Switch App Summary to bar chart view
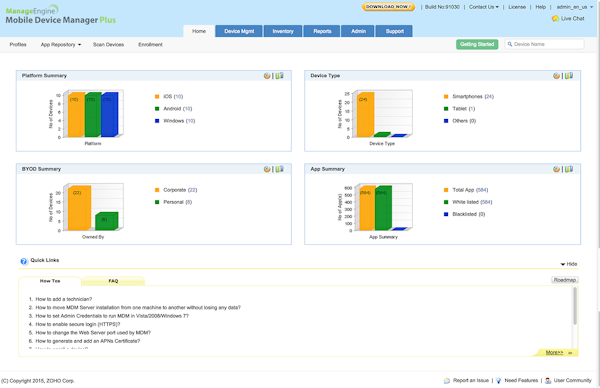This screenshot has height=388, width=600. point(569,169)
